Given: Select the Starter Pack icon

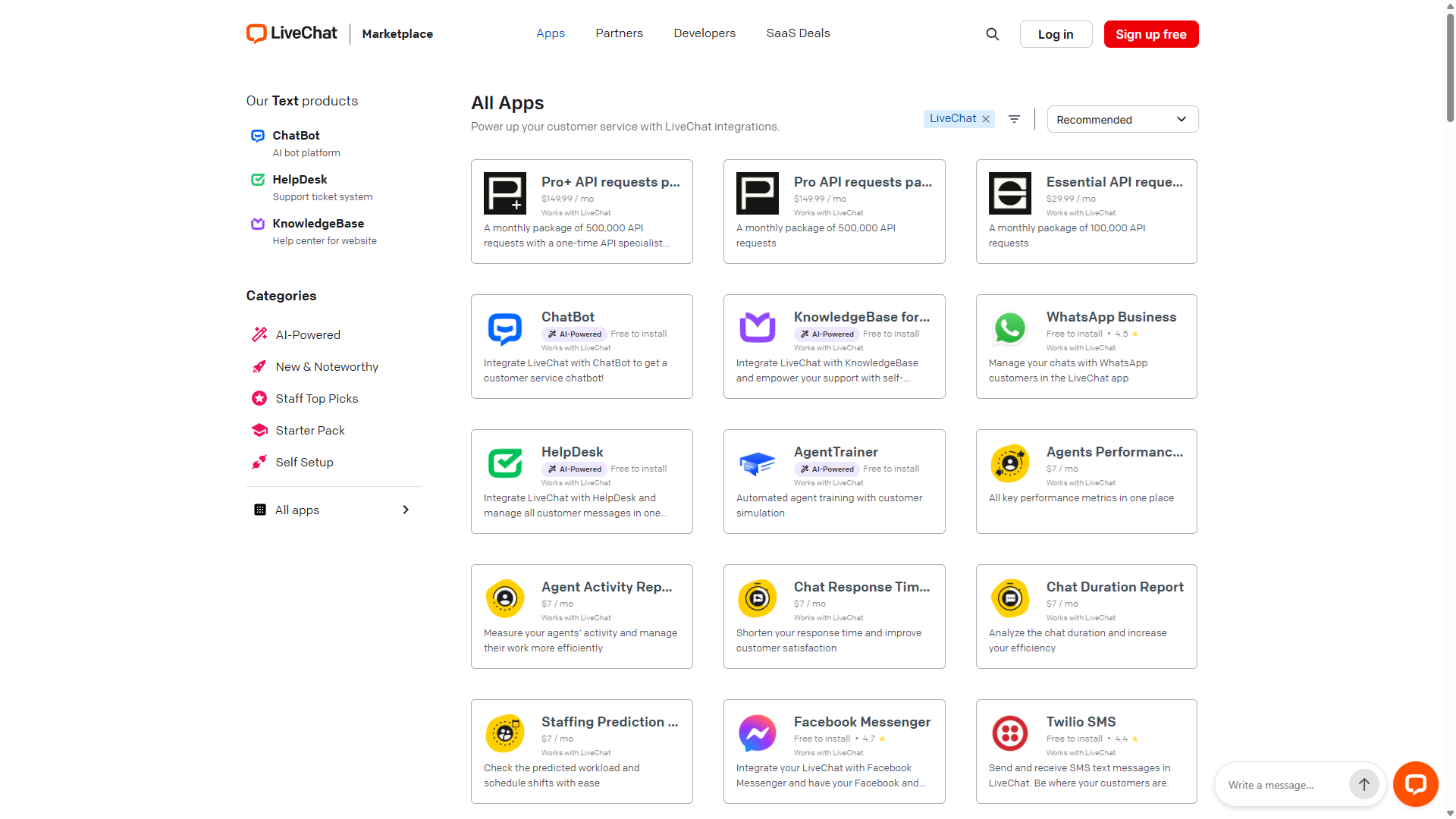Looking at the screenshot, I should coord(259,430).
